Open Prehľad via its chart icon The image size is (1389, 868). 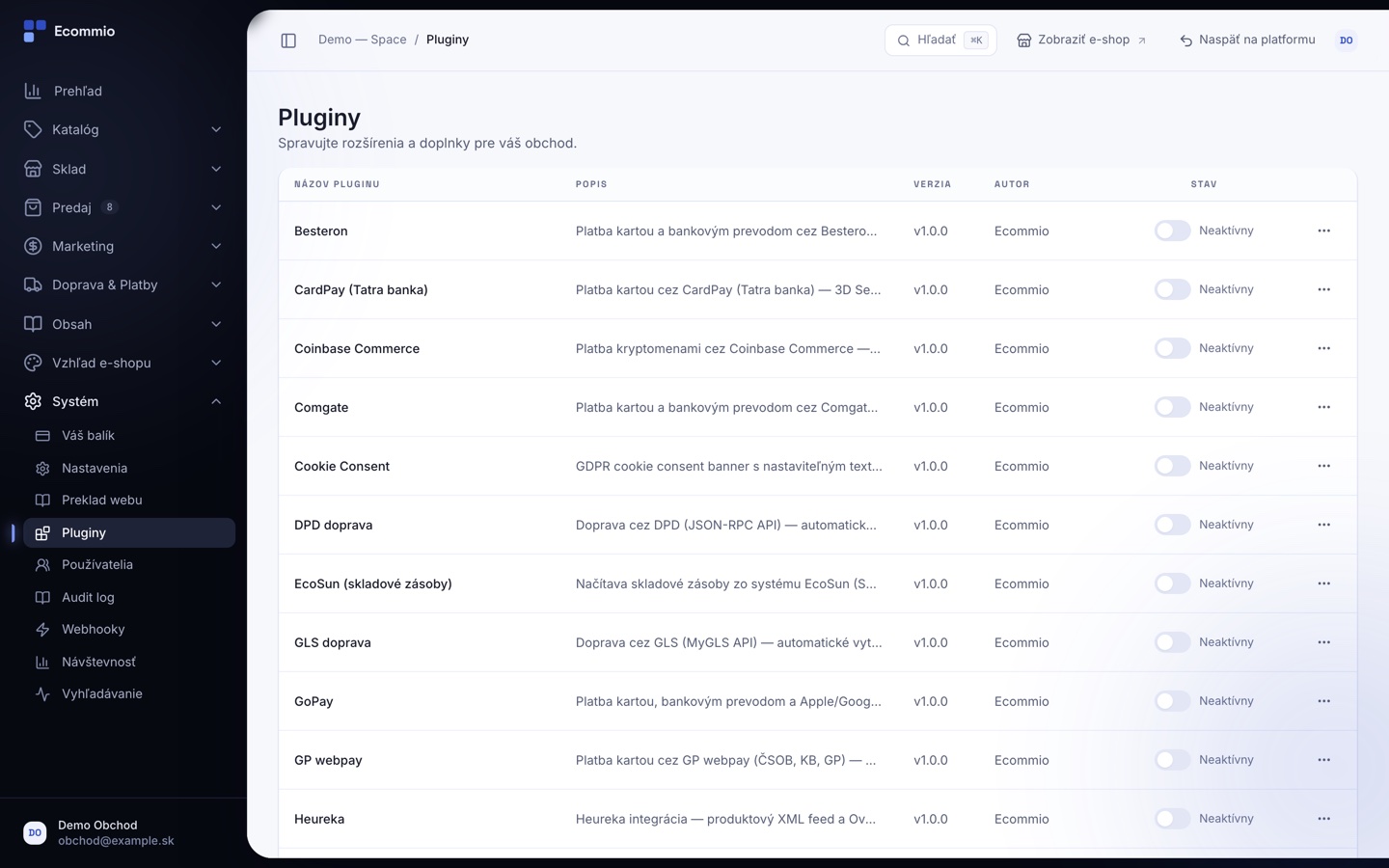[x=33, y=91]
